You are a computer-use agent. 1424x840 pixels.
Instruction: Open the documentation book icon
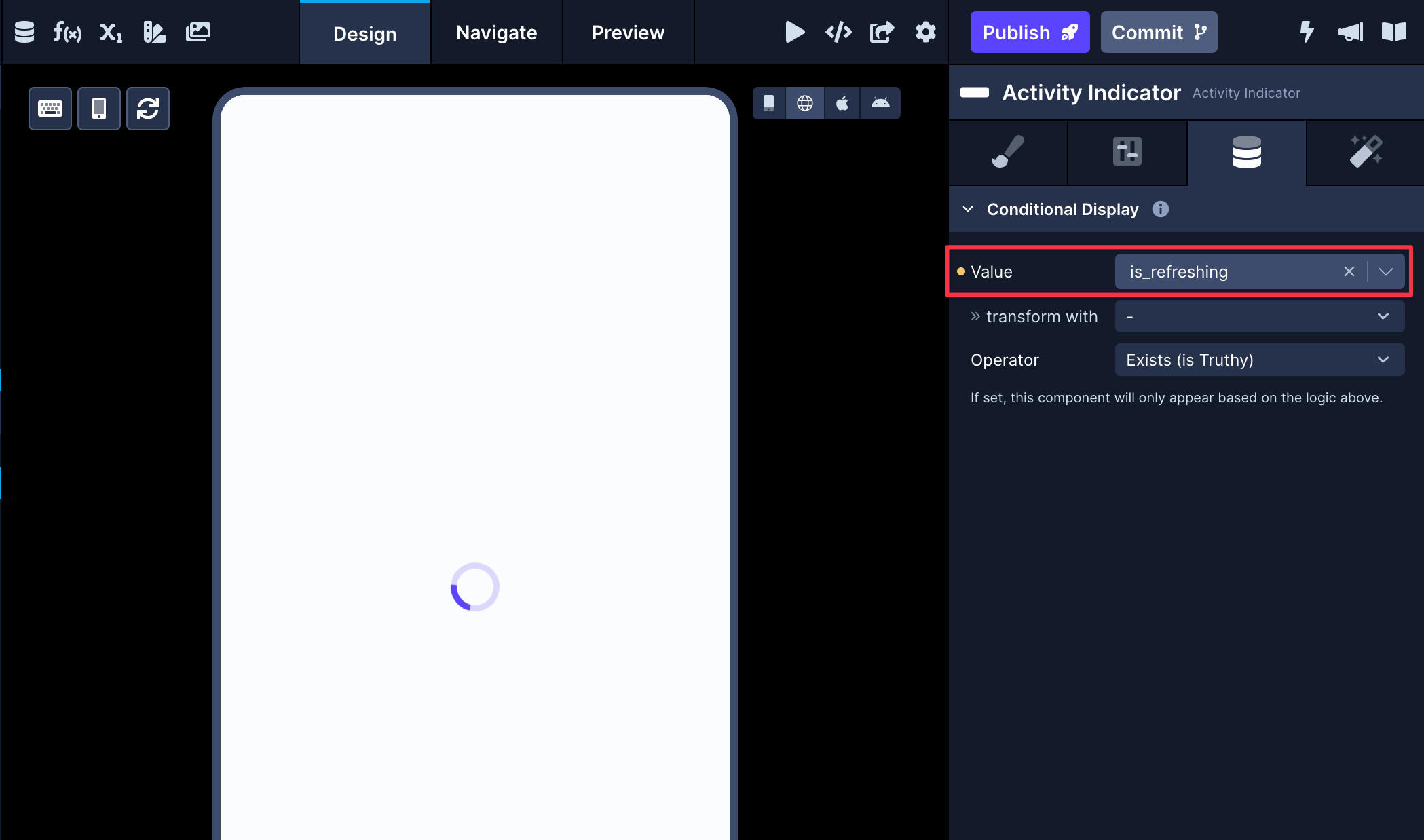click(x=1394, y=32)
